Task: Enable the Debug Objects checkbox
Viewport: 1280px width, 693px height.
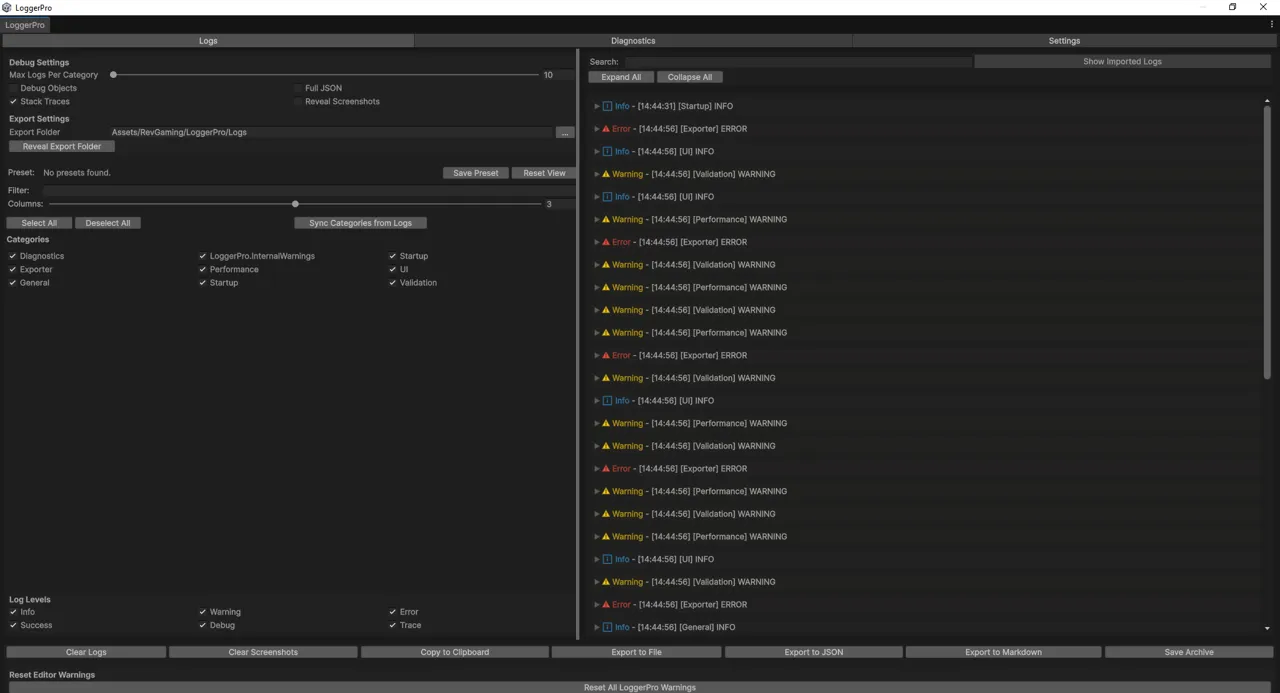Action: point(13,88)
